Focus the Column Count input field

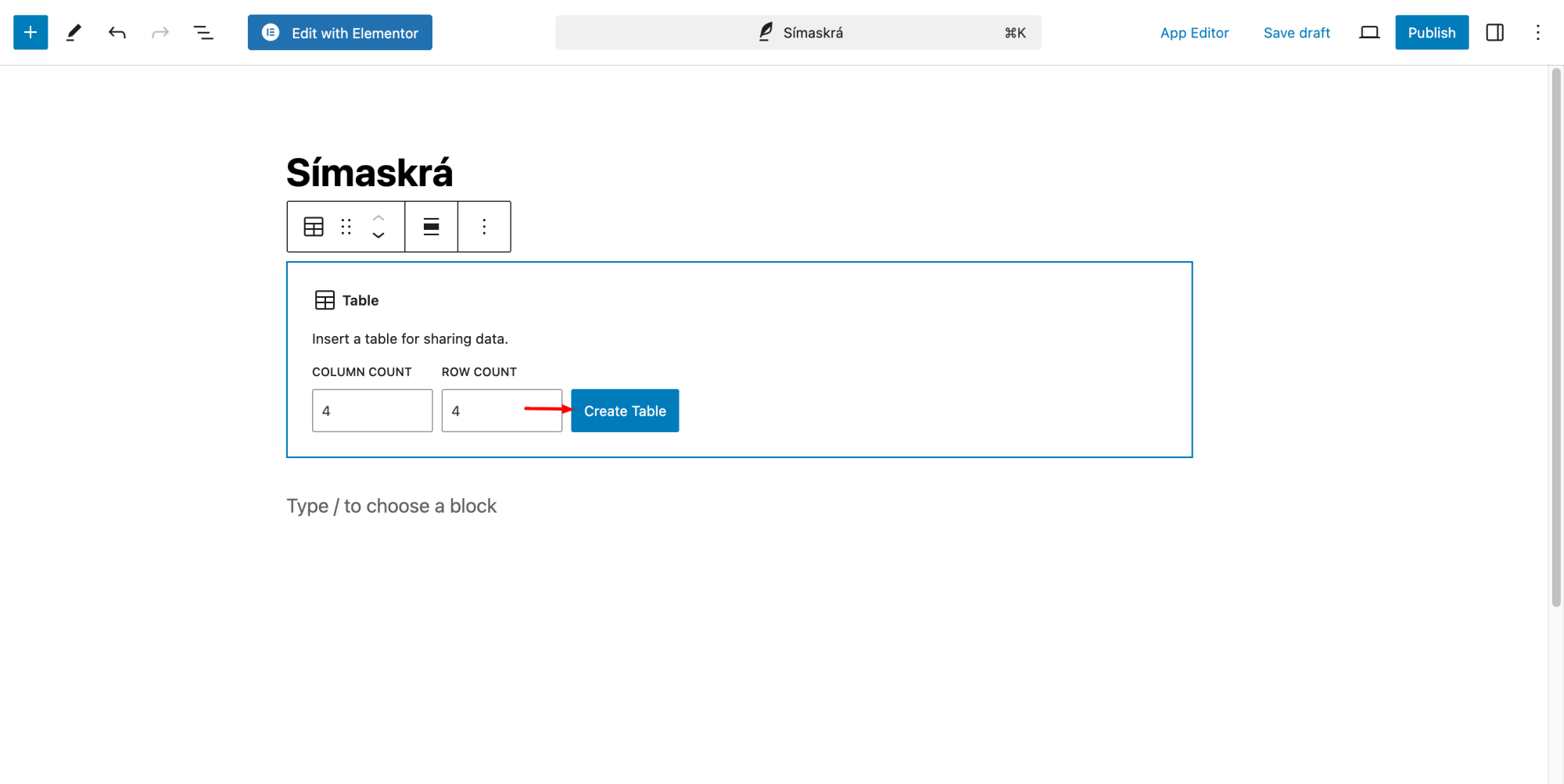point(372,411)
